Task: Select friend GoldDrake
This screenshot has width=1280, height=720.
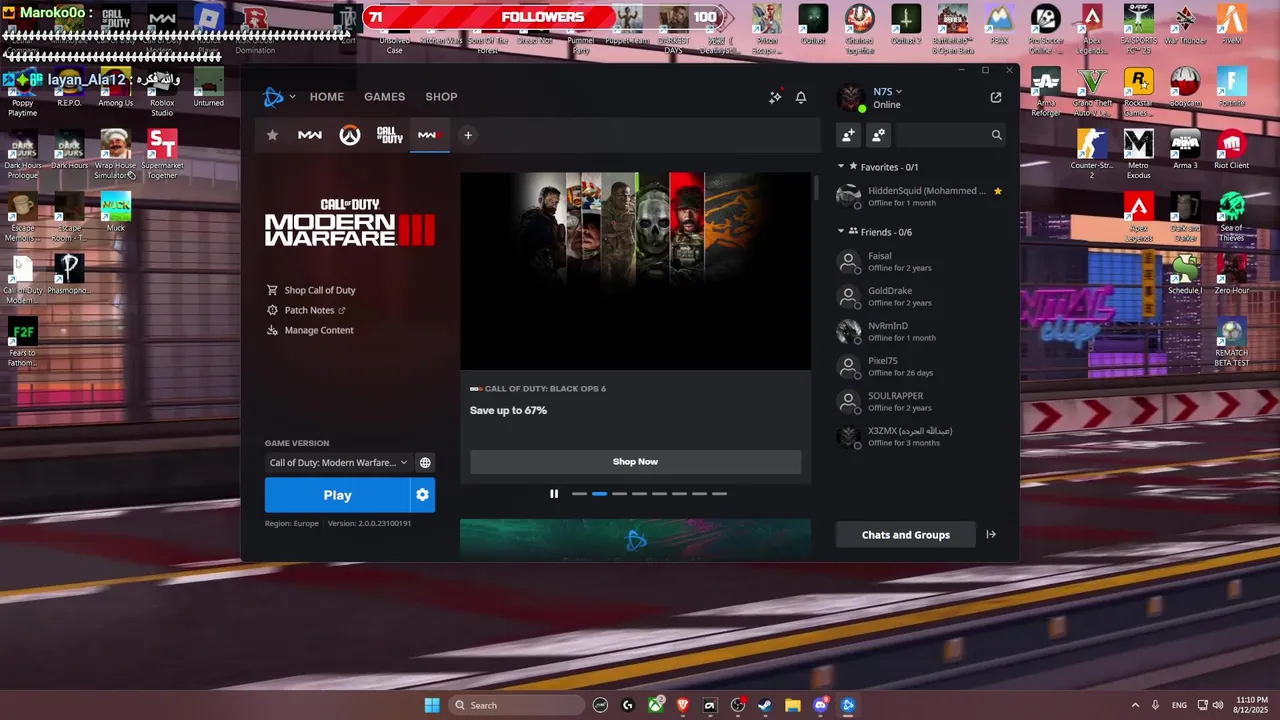Action: [920, 297]
